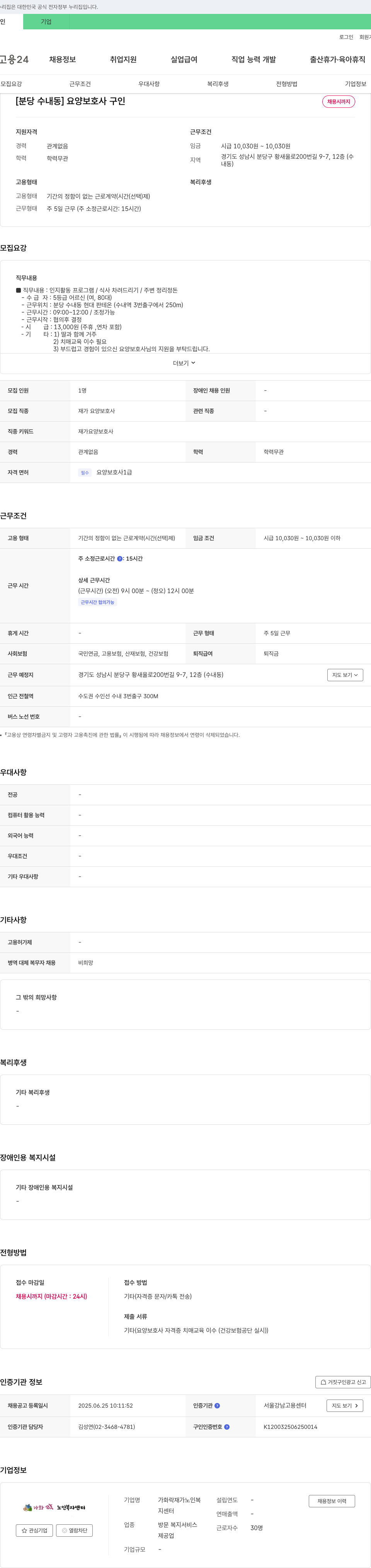
Task: Report ad via 거짓구인광고 신고 button
Action: click(x=343, y=1383)
